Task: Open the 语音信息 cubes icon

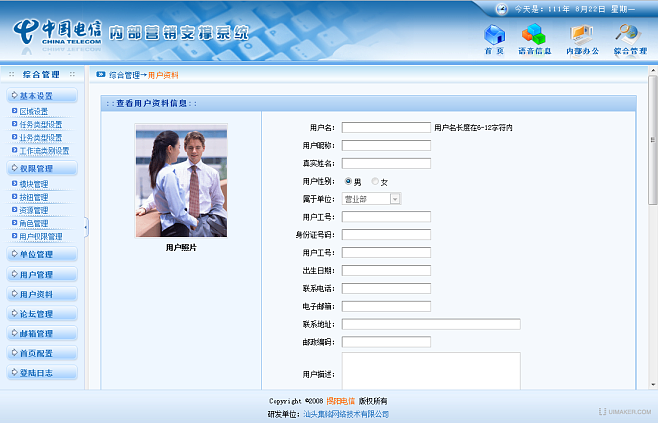Action: point(533,34)
